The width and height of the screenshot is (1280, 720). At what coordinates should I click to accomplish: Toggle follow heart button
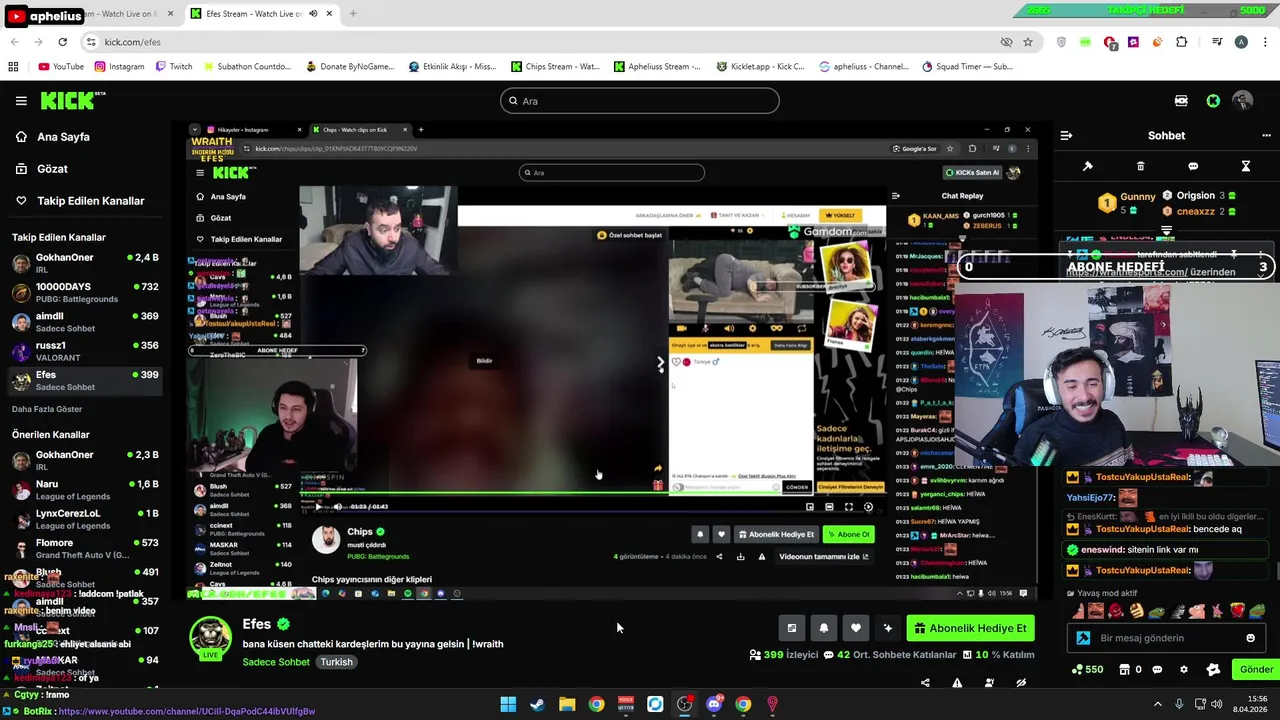click(x=855, y=628)
